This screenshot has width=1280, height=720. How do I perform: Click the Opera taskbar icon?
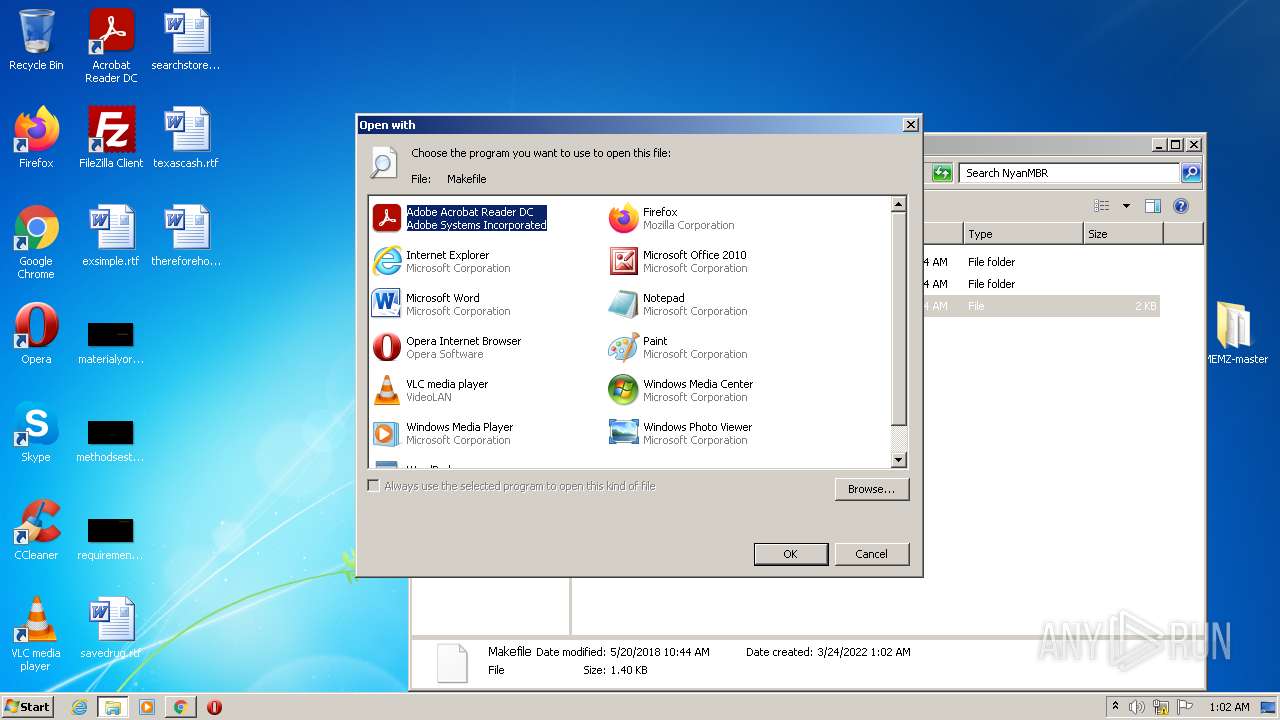[x=214, y=707]
